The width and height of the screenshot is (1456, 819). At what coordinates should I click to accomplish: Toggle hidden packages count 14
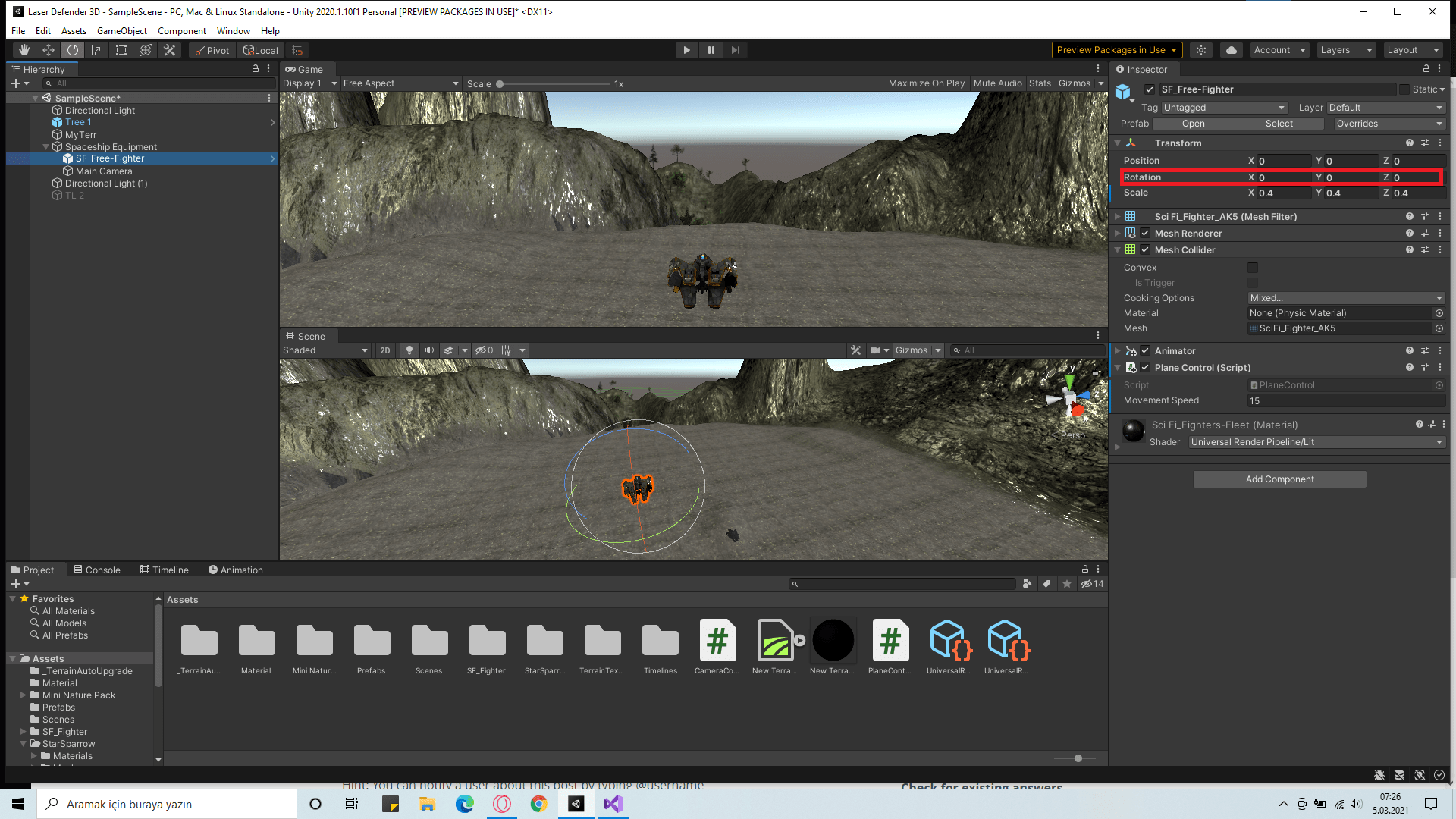point(1093,584)
